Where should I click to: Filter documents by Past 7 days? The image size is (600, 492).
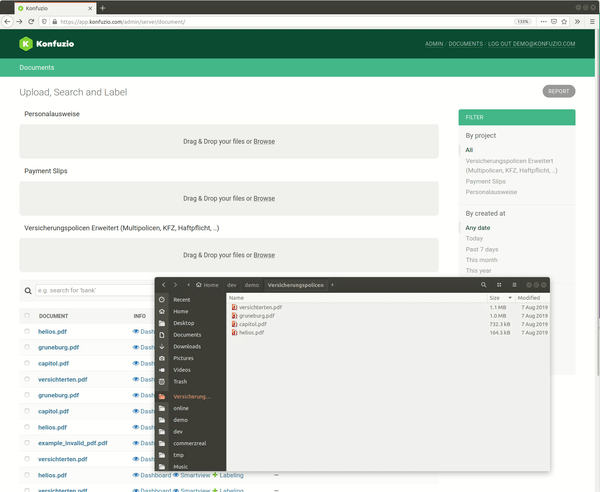[482, 249]
